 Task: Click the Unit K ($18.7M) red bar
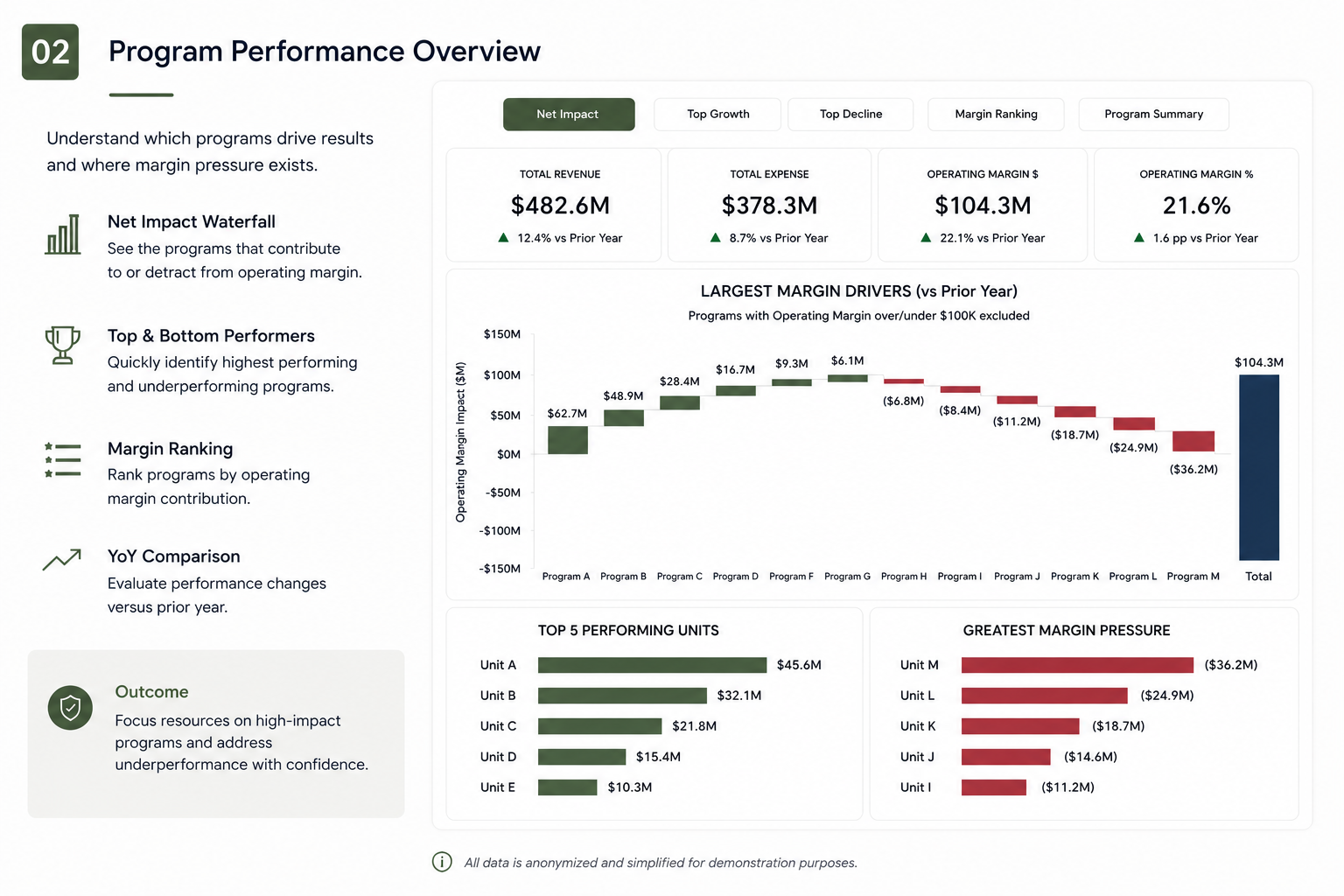1020,726
